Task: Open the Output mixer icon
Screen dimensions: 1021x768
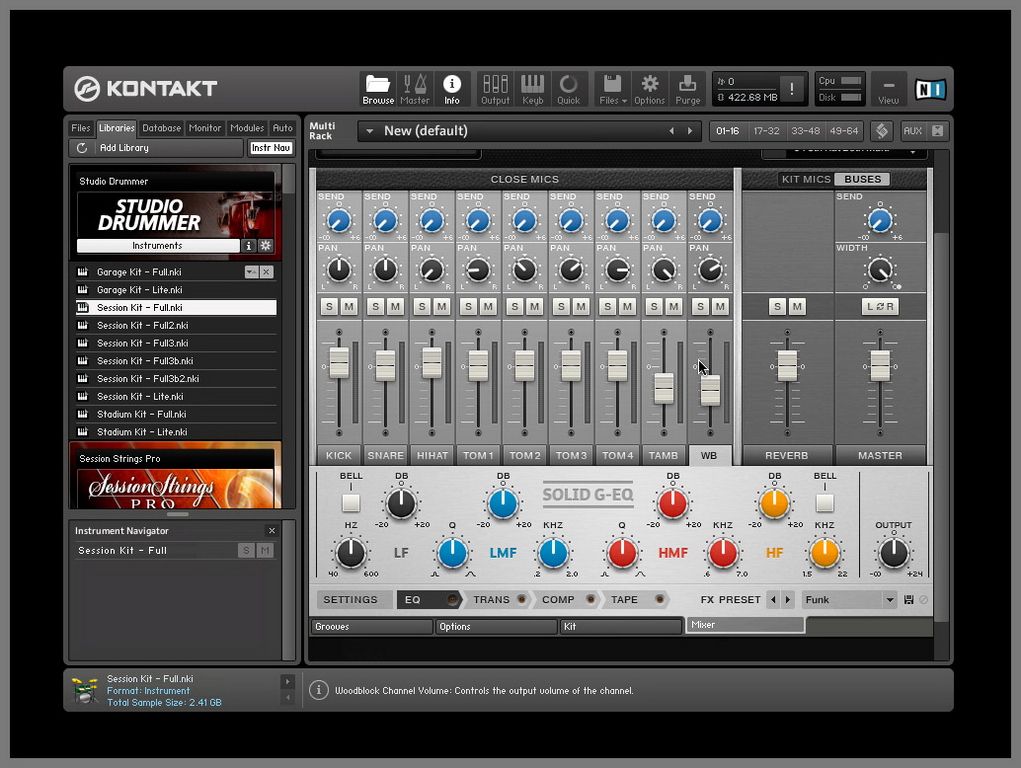Action: (495, 89)
